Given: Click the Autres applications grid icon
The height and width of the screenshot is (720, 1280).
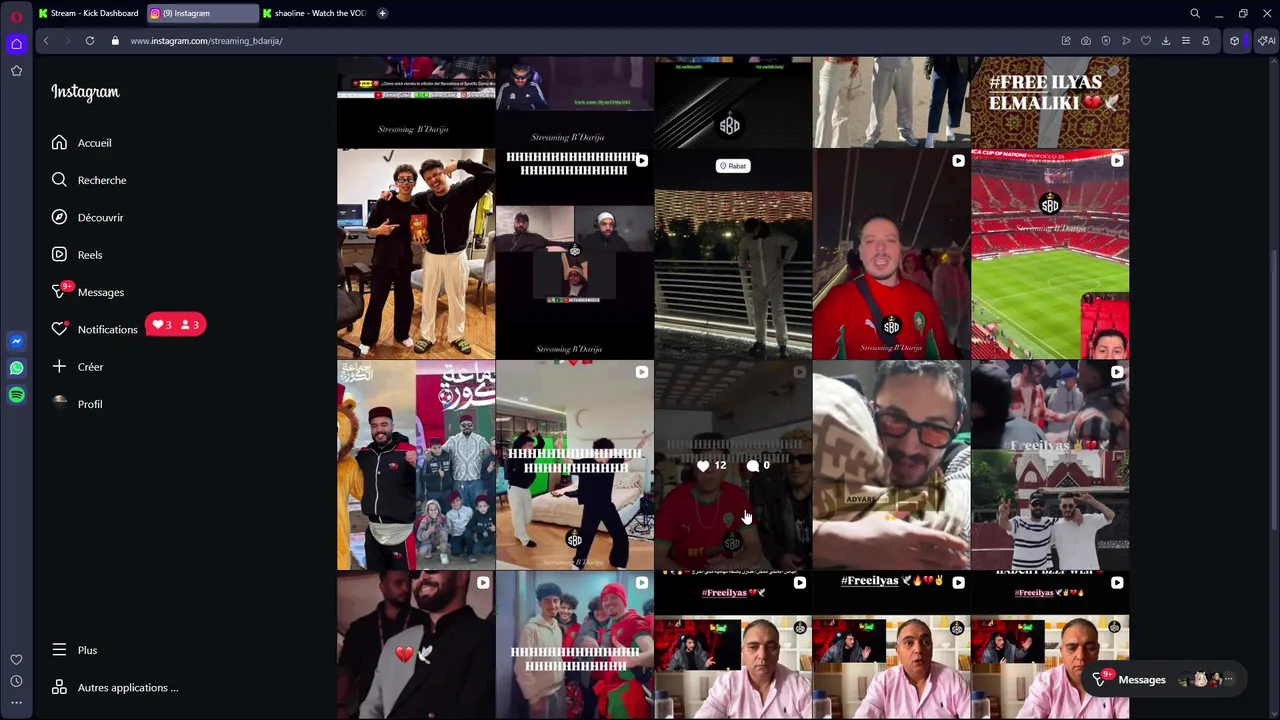Looking at the screenshot, I should 59,688.
